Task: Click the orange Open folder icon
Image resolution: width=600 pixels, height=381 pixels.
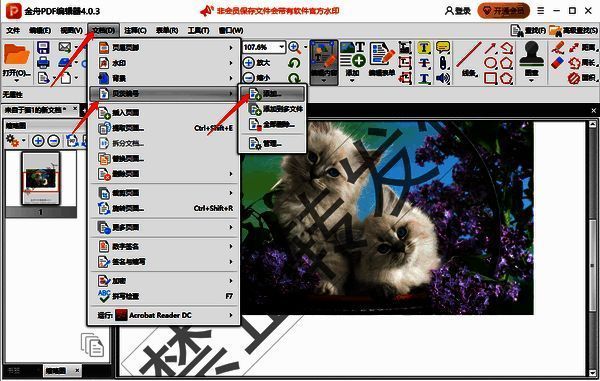Action: pyautogui.click(x=16, y=54)
